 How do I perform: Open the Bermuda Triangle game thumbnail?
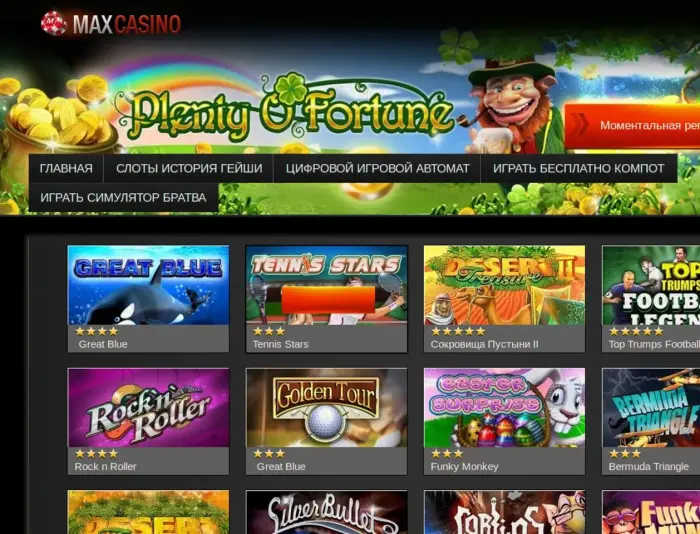click(x=651, y=408)
